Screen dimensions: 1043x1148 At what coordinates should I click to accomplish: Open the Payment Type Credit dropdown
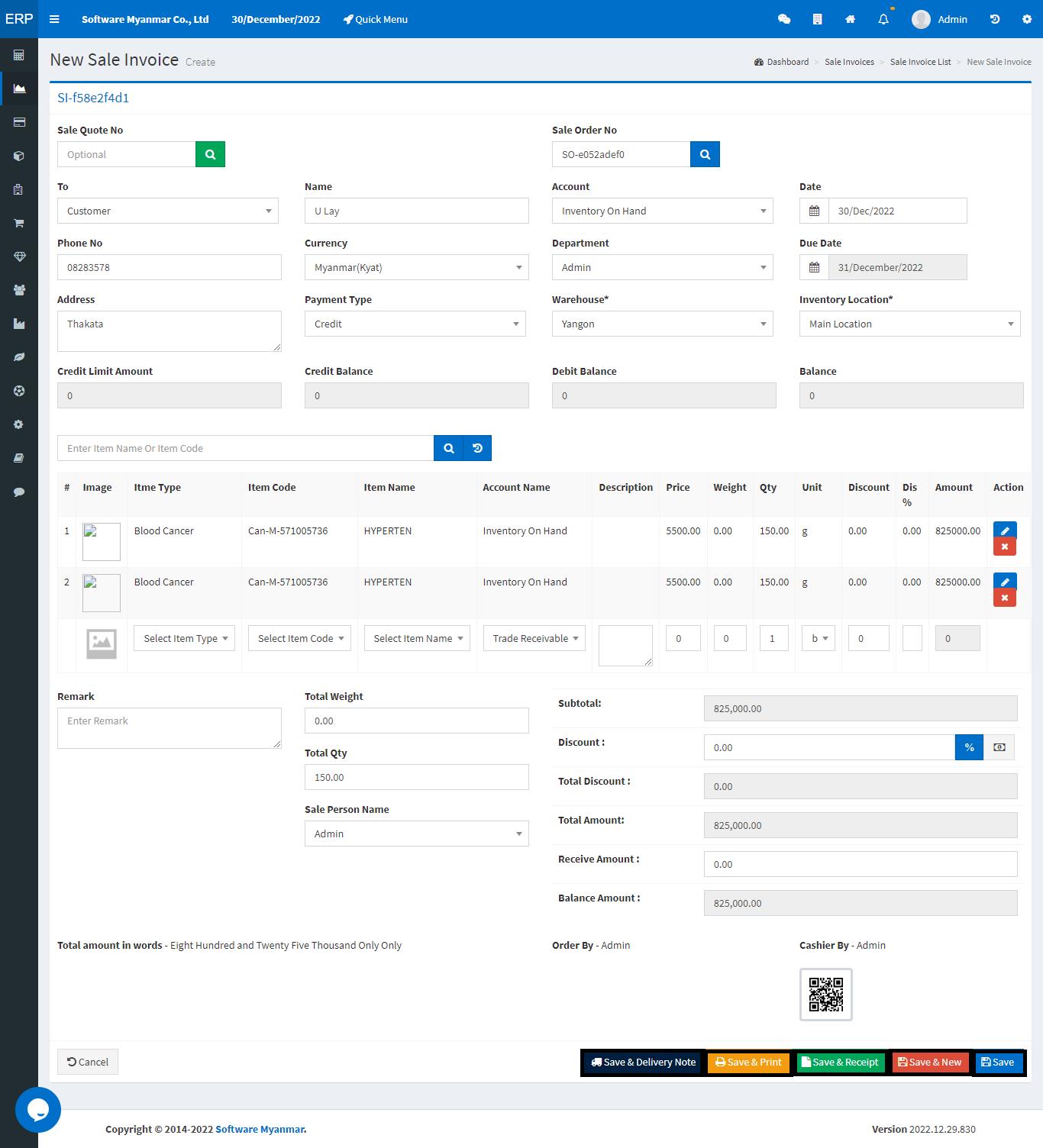pyautogui.click(x=415, y=324)
